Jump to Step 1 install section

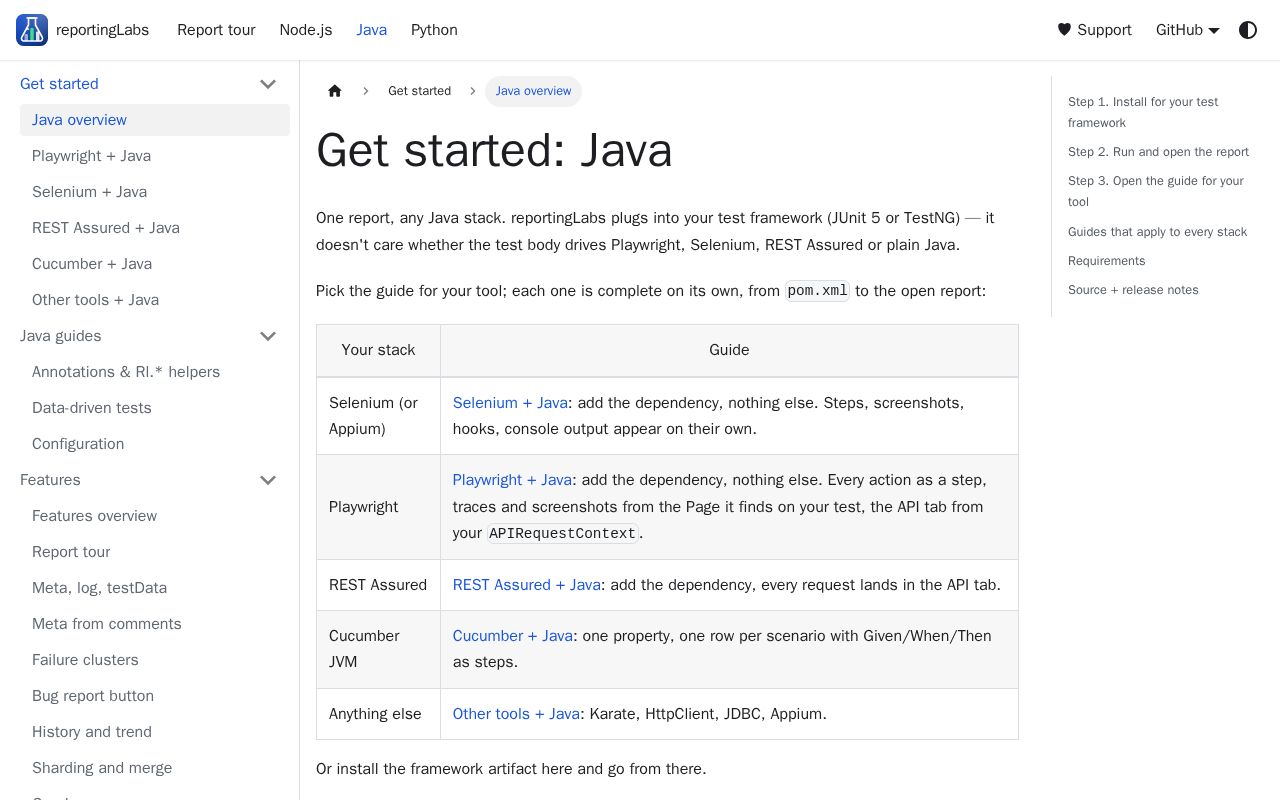pos(1143,112)
